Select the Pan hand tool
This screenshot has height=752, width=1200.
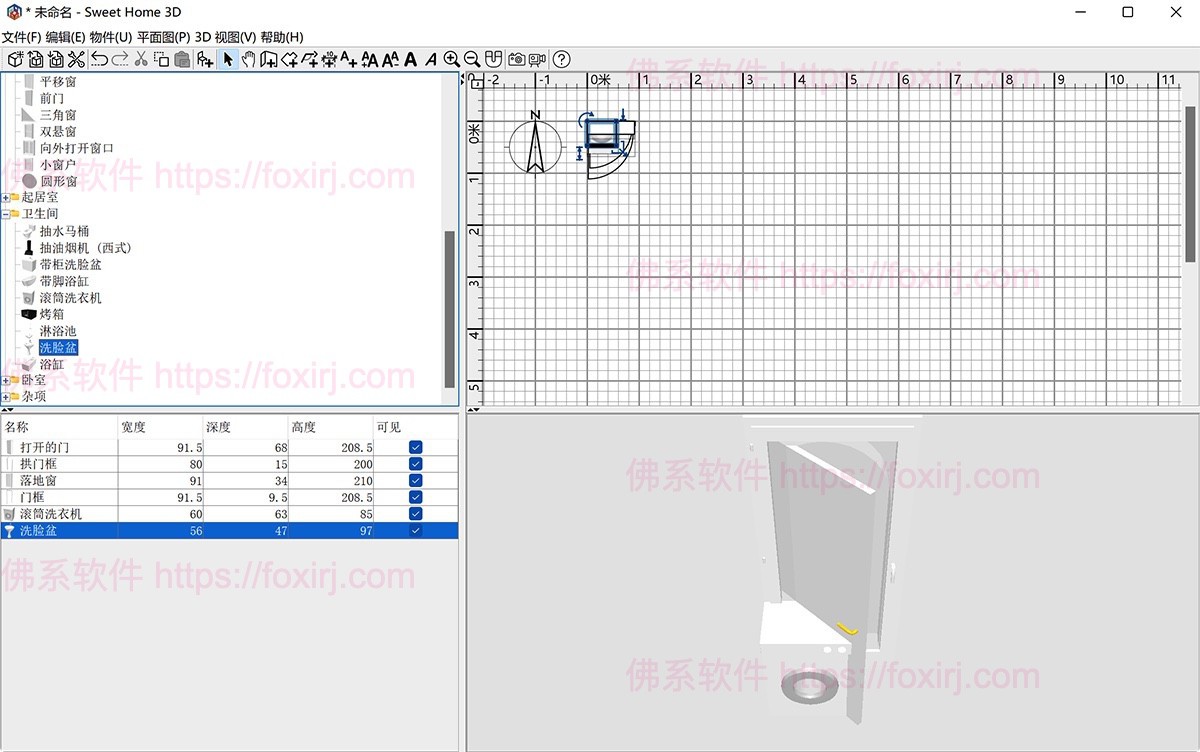[248, 60]
